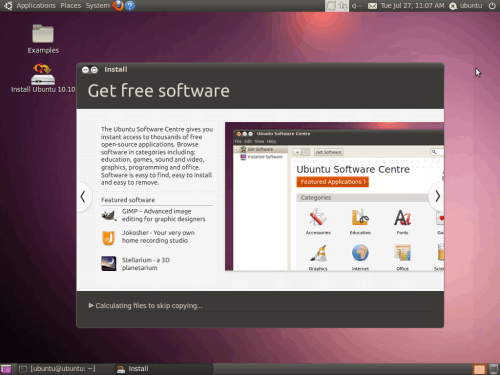
Task: Expand the Calculating files to skip copying details
Action: coord(91,305)
